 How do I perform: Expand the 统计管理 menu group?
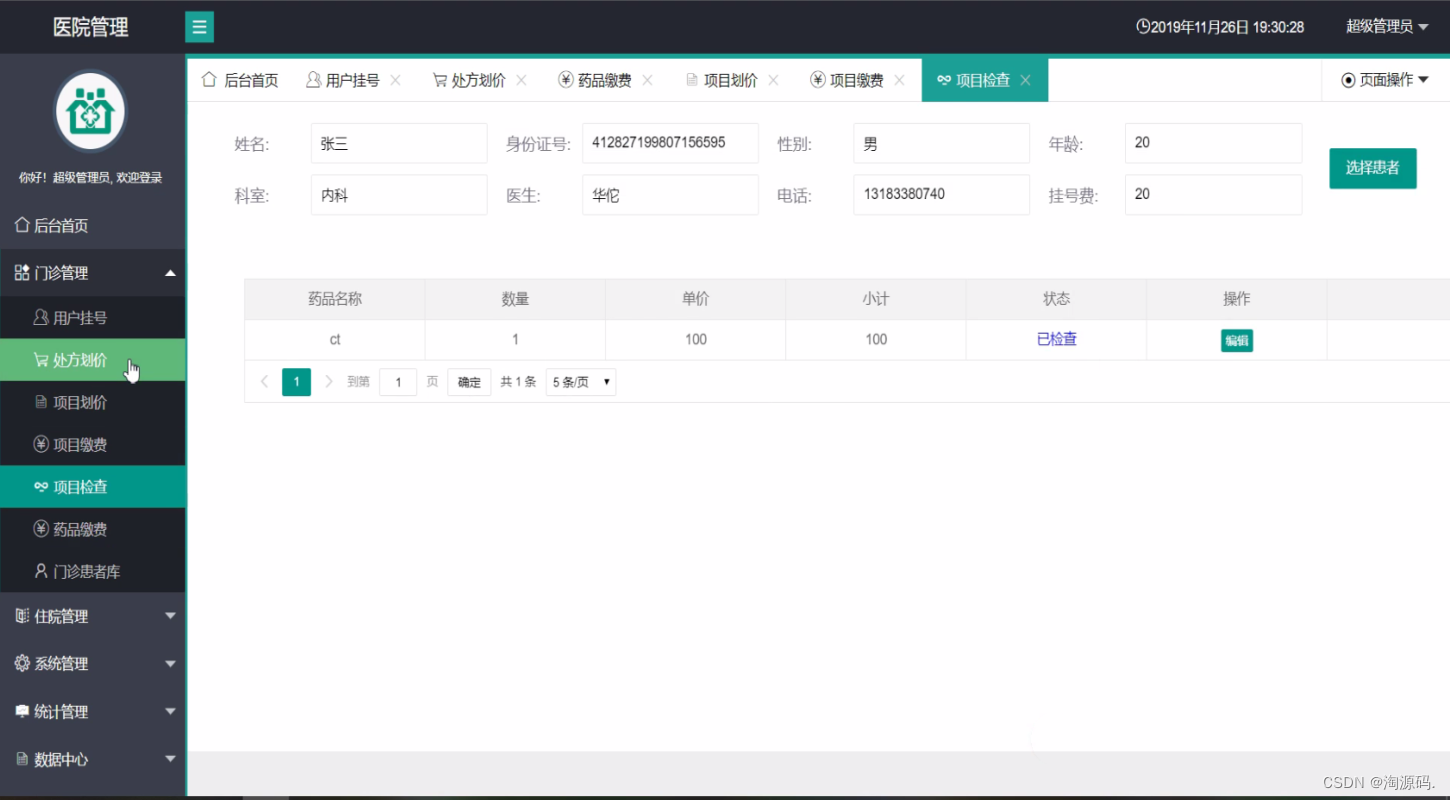pos(92,711)
